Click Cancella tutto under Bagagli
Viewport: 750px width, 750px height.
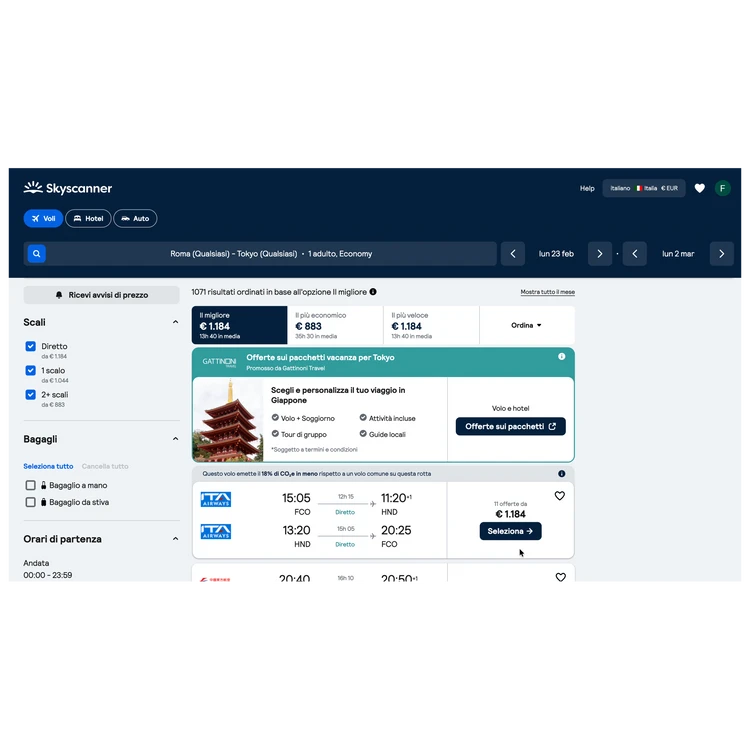click(105, 466)
